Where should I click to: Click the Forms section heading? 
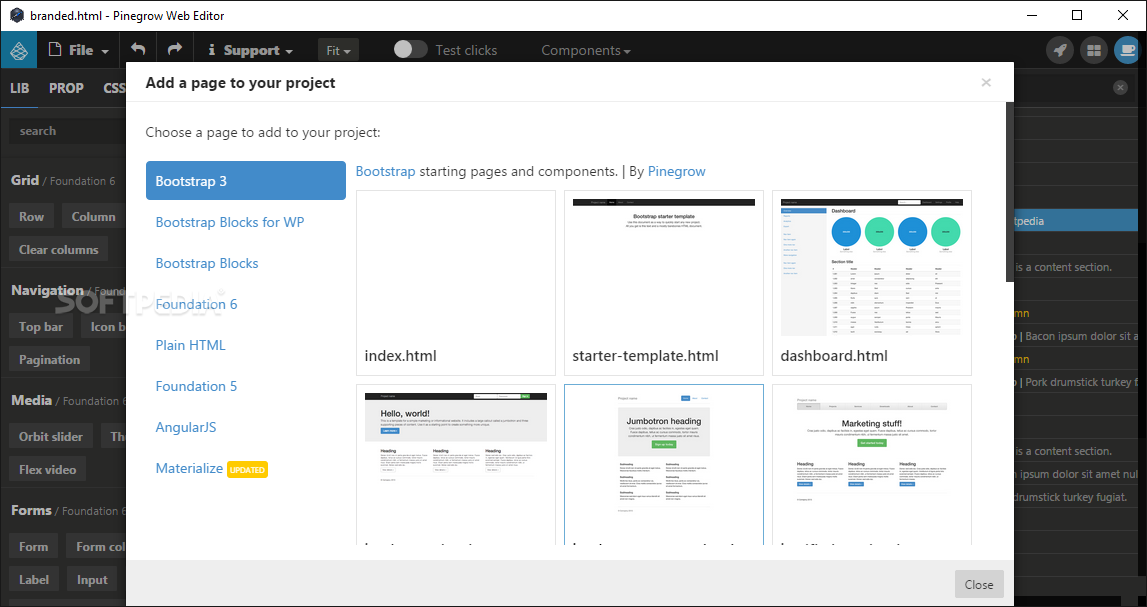(31, 510)
